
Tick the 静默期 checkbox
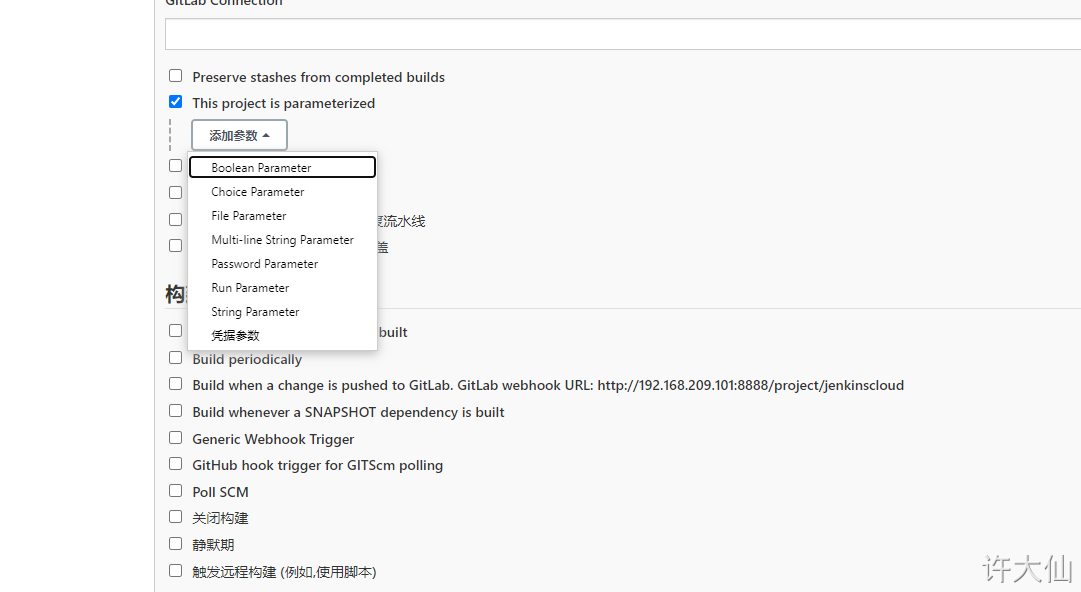tap(176, 544)
